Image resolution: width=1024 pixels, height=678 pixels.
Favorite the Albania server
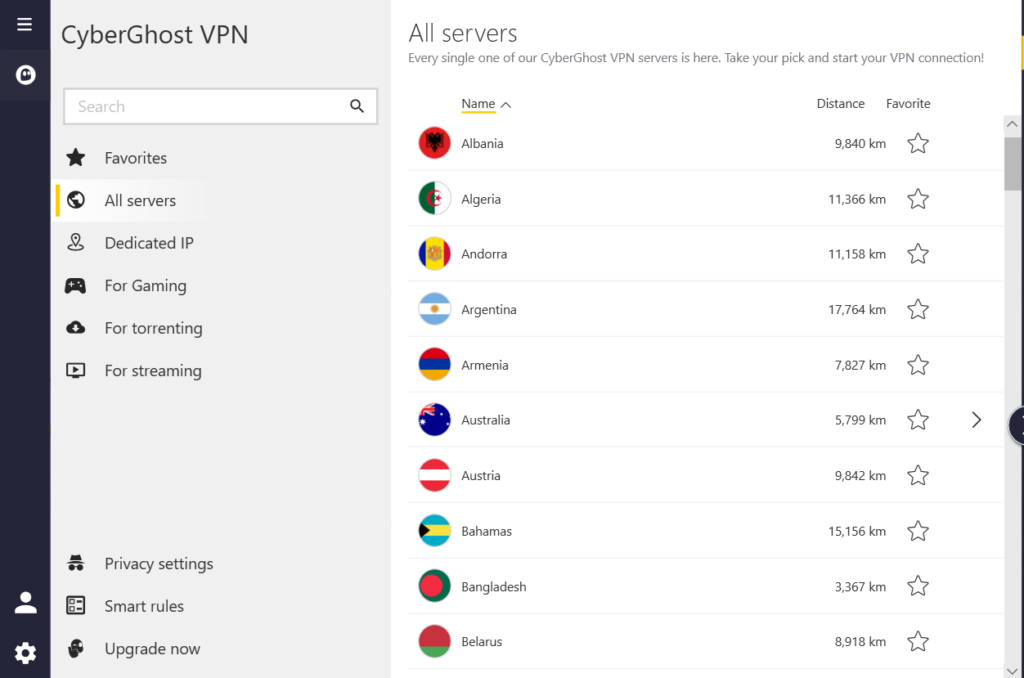[x=917, y=143]
